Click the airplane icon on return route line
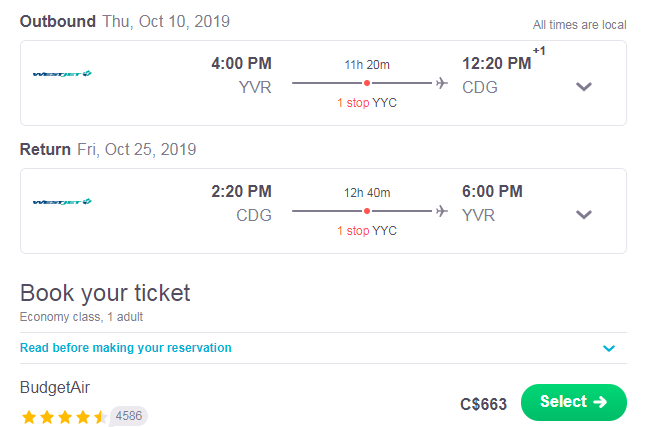This screenshot has height=427, width=657. (x=441, y=211)
